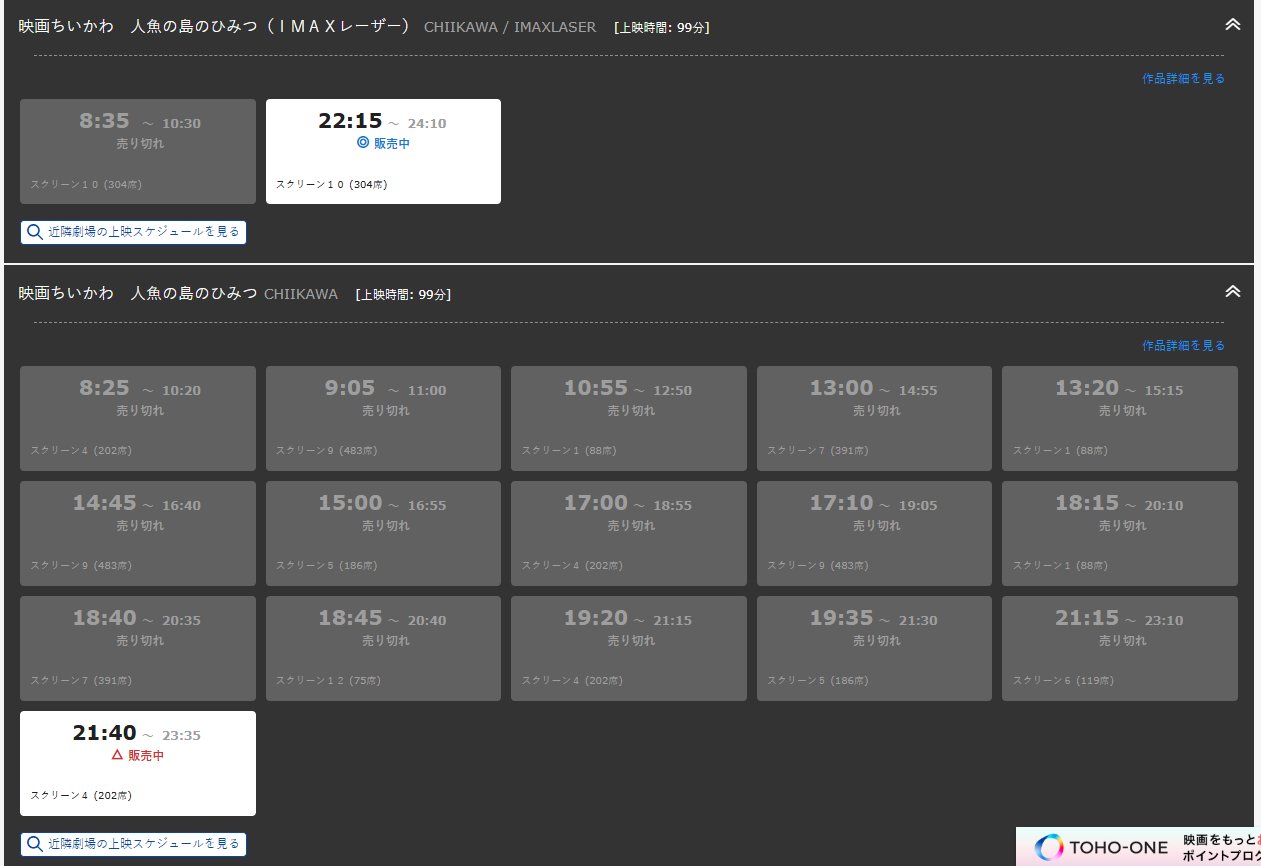The width and height of the screenshot is (1261, 866).
Task: Click the sold-out 8:35 IMAX showtime
Action: 138,151
